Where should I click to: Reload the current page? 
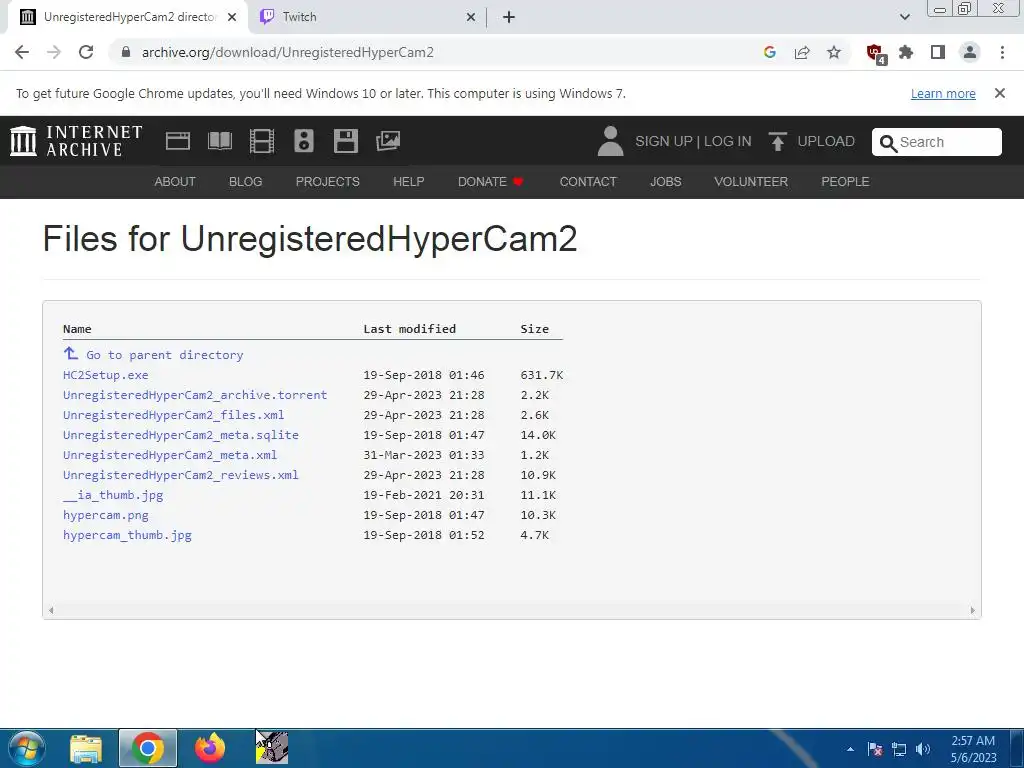click(86, 52)
